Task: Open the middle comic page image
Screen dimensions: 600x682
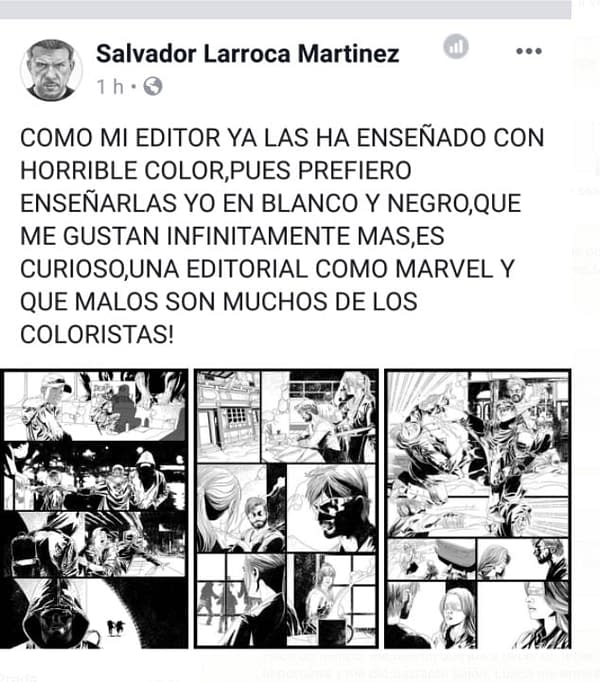Action: click(x=286, y=508)
